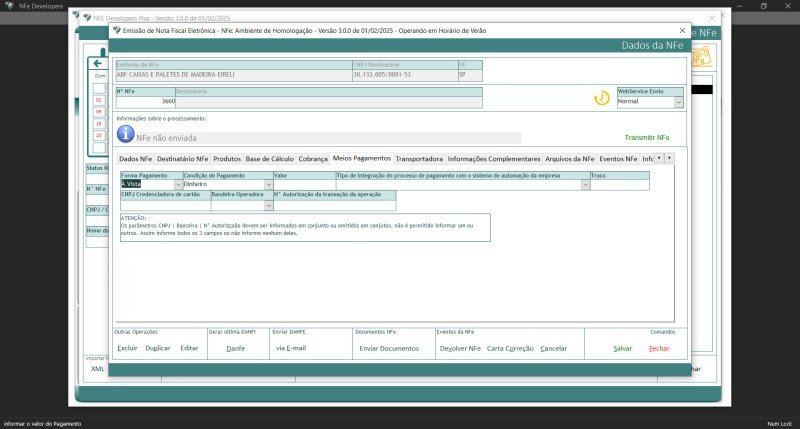Image resolution: width=800 pixels, height=429 pixels.
Task: Expand the Bandeira Operadora dropdown
Action: 268,205
